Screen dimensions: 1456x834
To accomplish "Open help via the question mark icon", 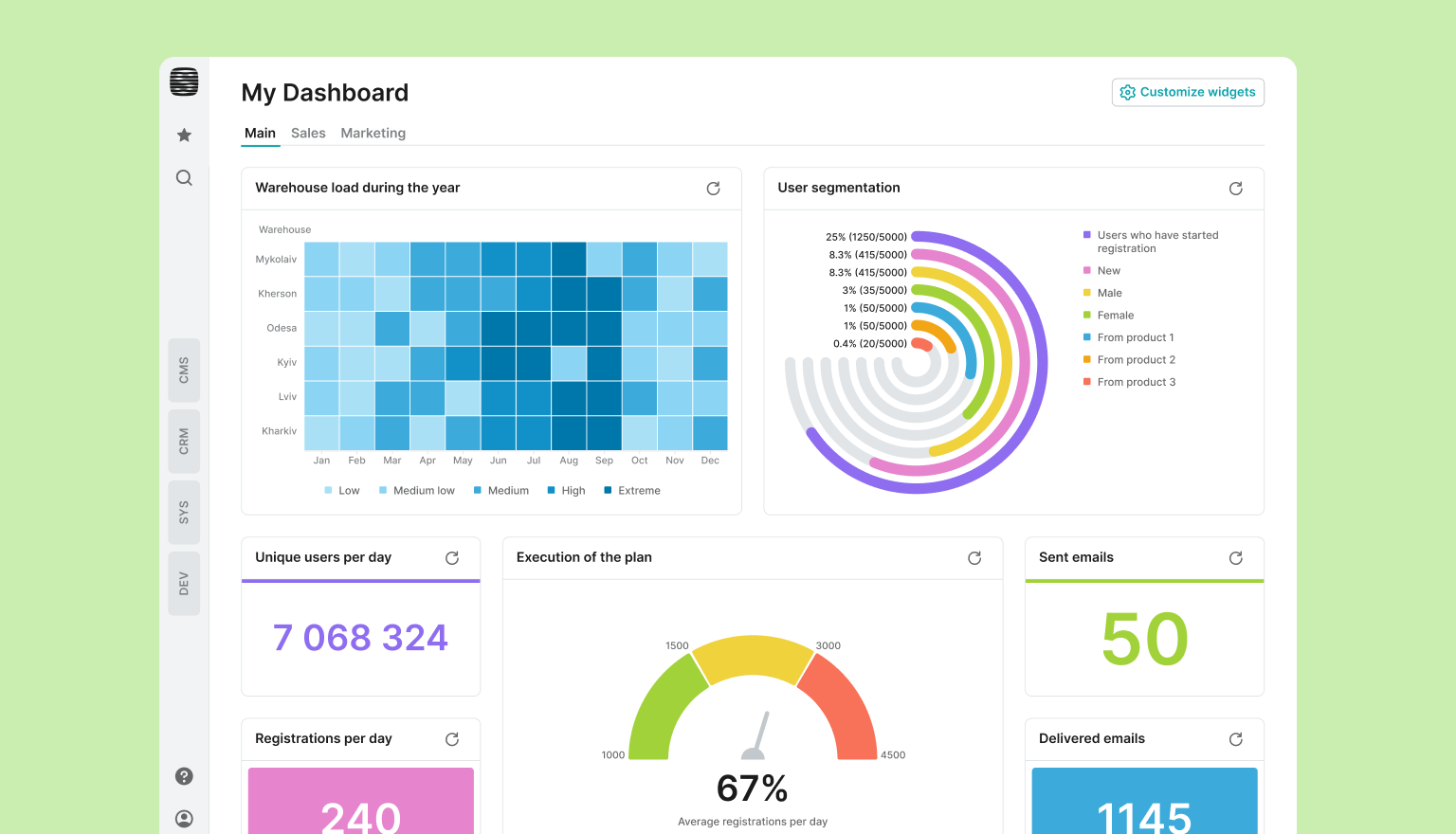I will point(184,776).
